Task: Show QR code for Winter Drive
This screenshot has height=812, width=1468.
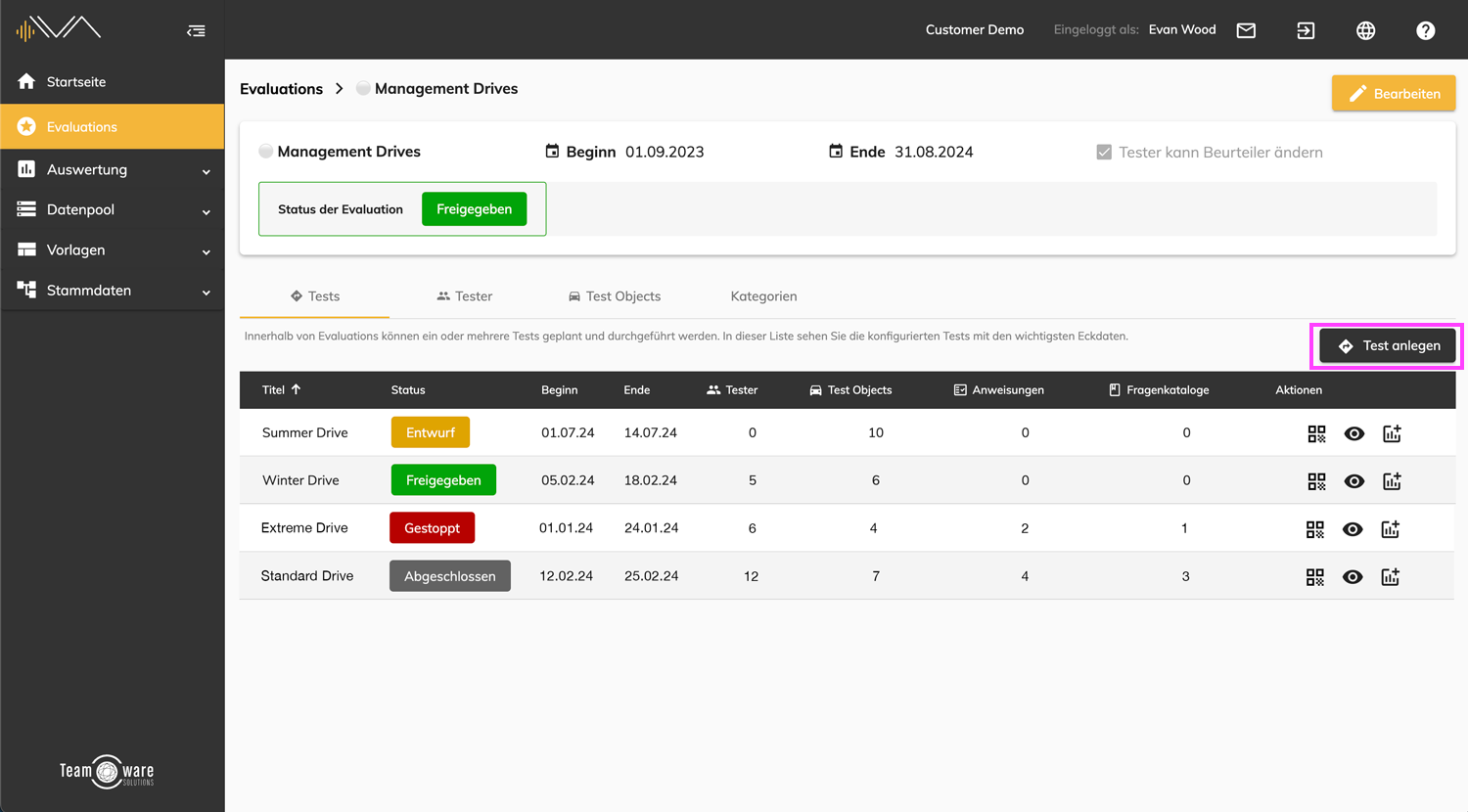Action: 1316,481
